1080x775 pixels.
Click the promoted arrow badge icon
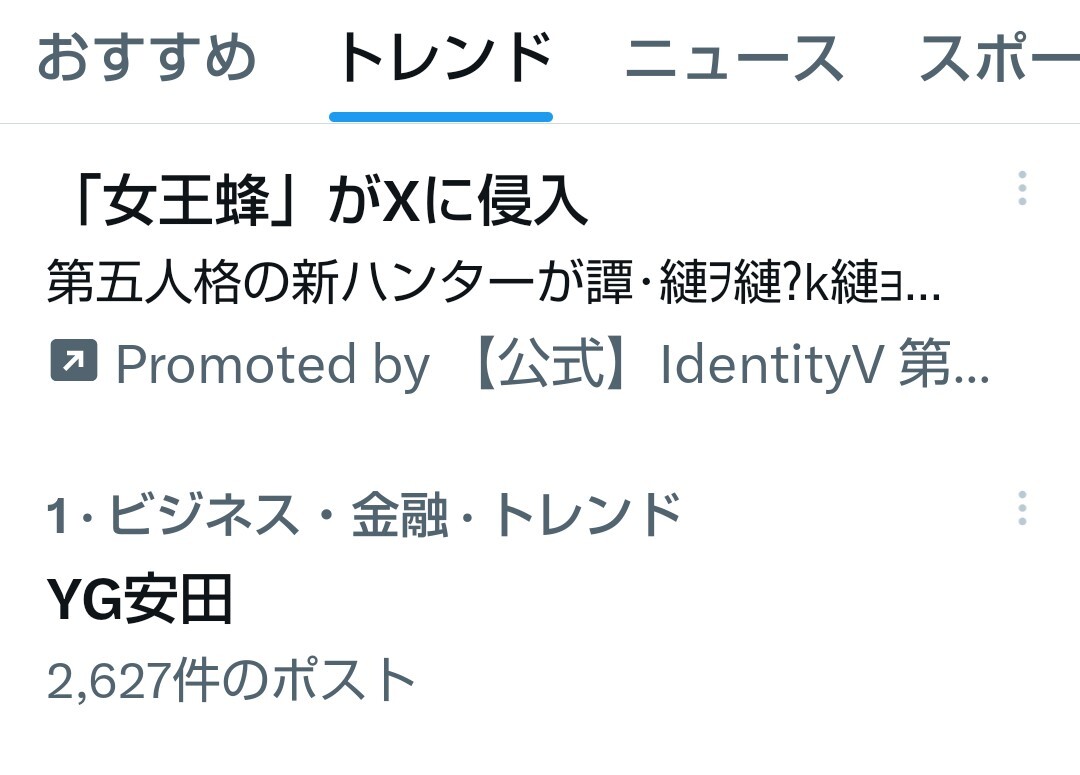[x=74, y=360]
